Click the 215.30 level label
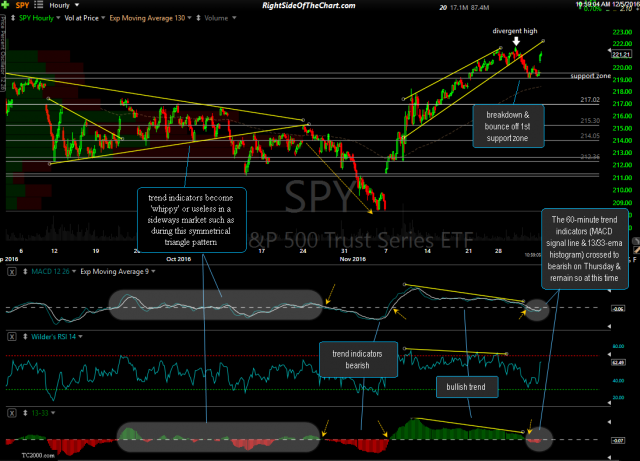Screen dimensions: 640x461 590,120
